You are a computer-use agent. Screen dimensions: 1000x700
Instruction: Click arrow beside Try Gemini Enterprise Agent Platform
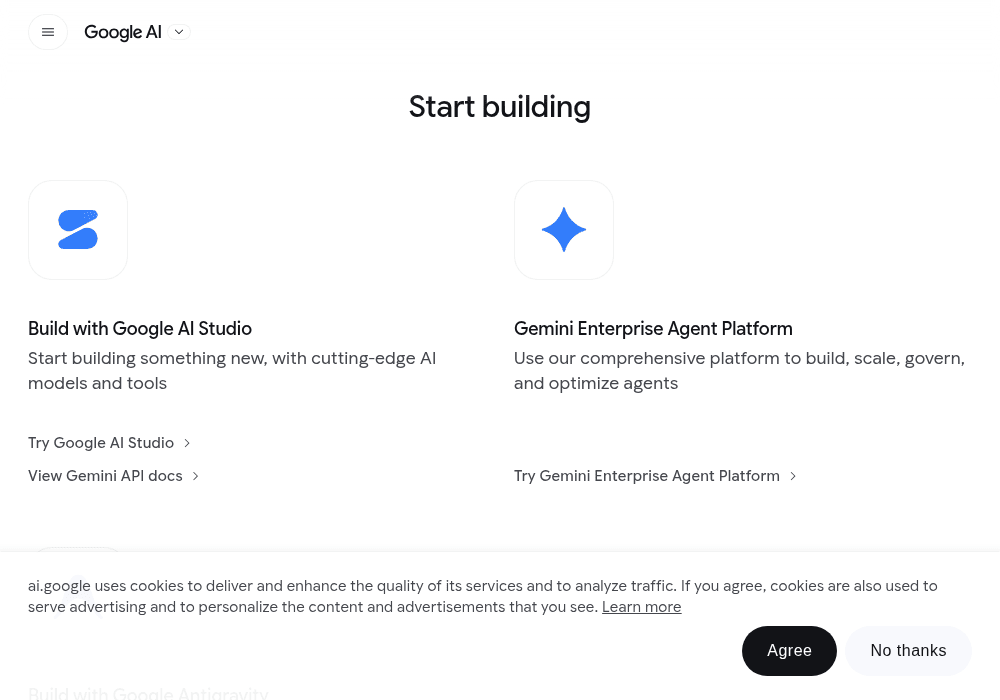pyautogui.click(x=793, y=476)
